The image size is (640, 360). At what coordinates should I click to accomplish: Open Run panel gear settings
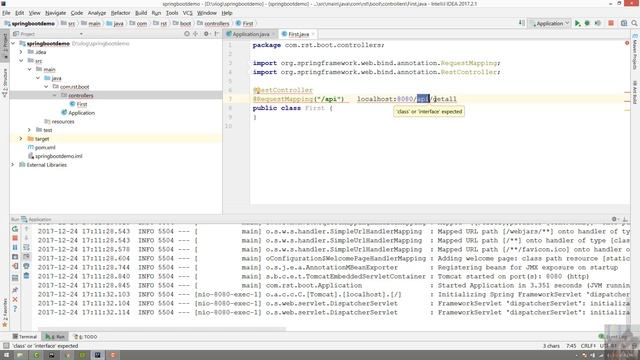(x=614, y=219)
